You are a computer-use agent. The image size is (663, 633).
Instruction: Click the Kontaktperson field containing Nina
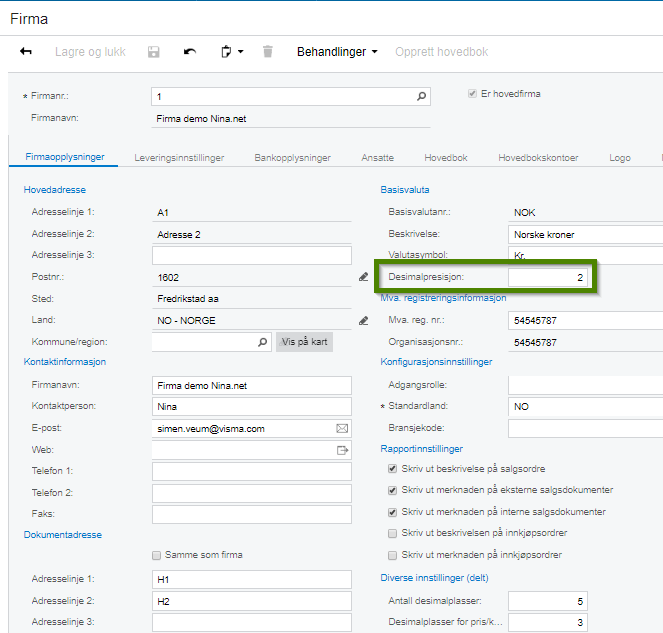251,407
